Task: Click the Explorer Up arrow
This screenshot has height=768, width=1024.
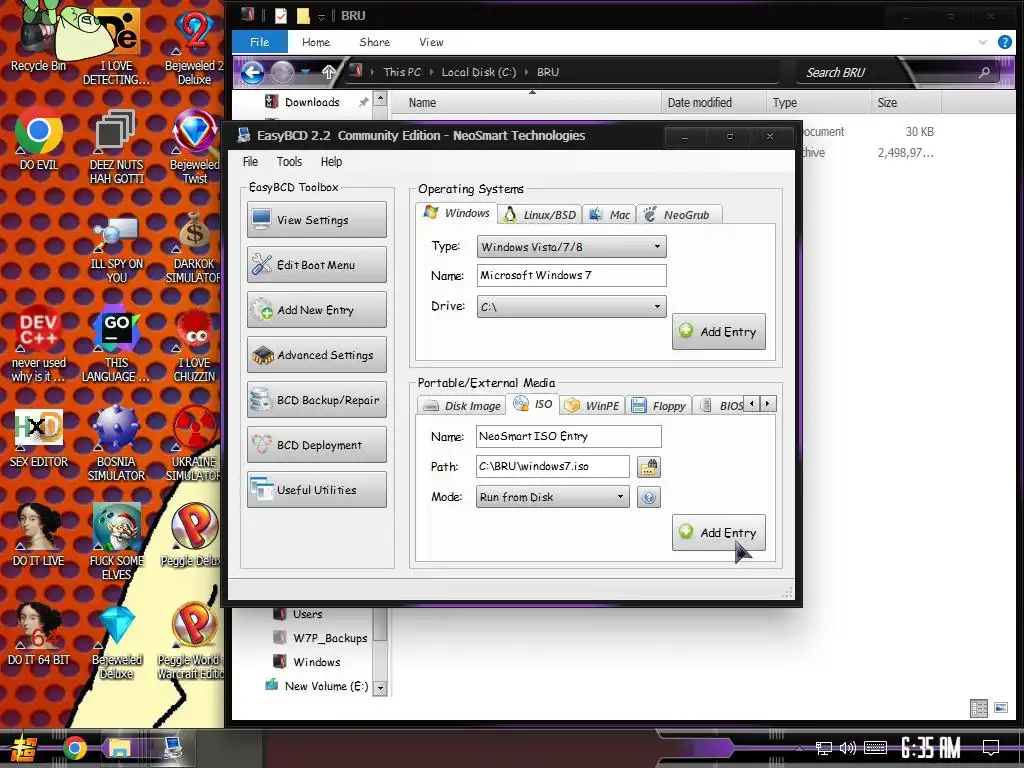Action: point(328,72)
